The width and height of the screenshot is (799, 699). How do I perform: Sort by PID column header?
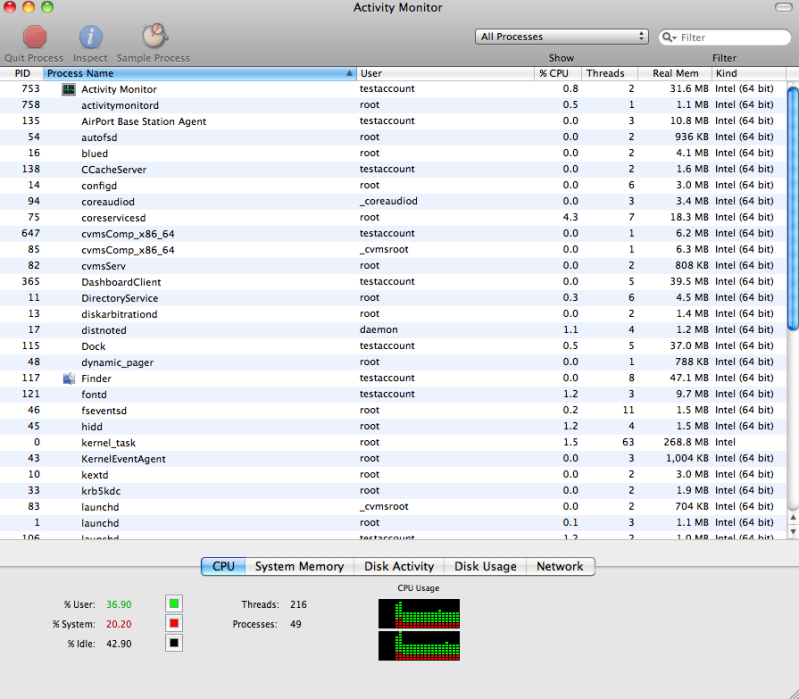(x=22, y=73)
